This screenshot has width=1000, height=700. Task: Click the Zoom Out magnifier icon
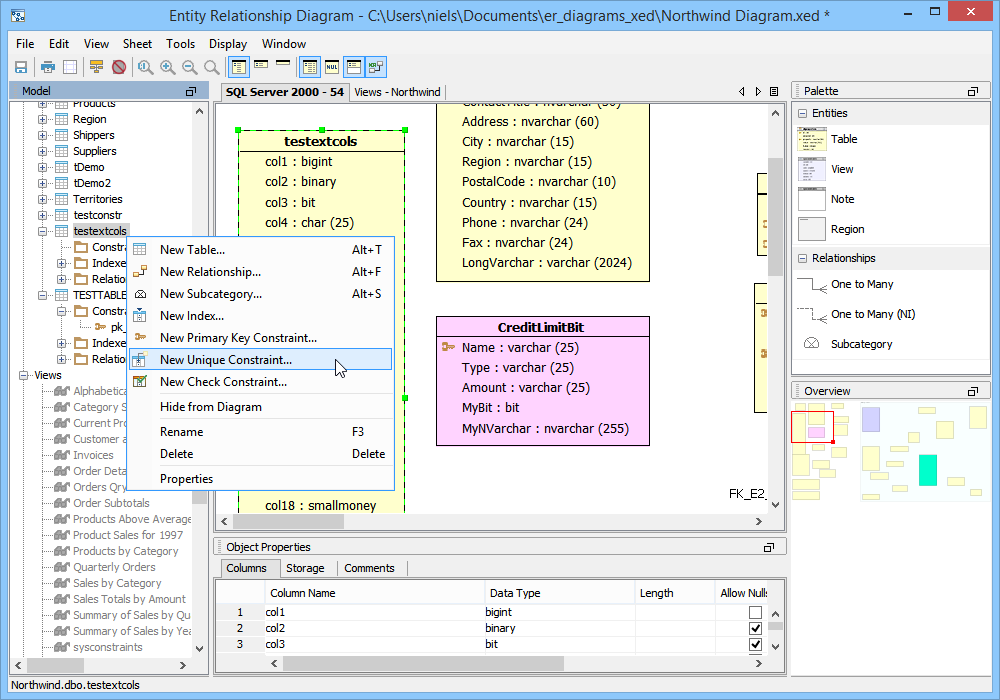coord(189,67)
